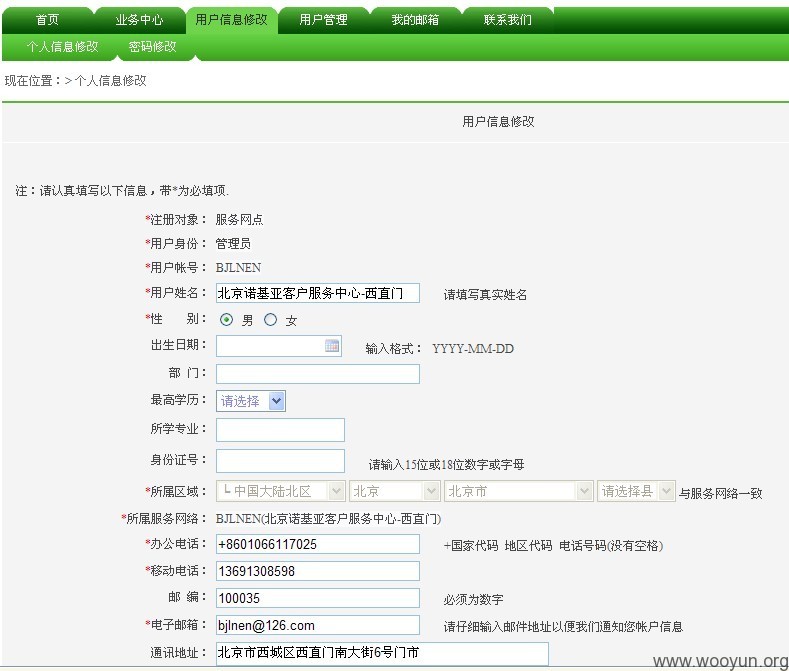The width and height of the screenshot is (789, 671).
Task: Click the 必须为数字 hint text
Action: click(x=473, y=600)
